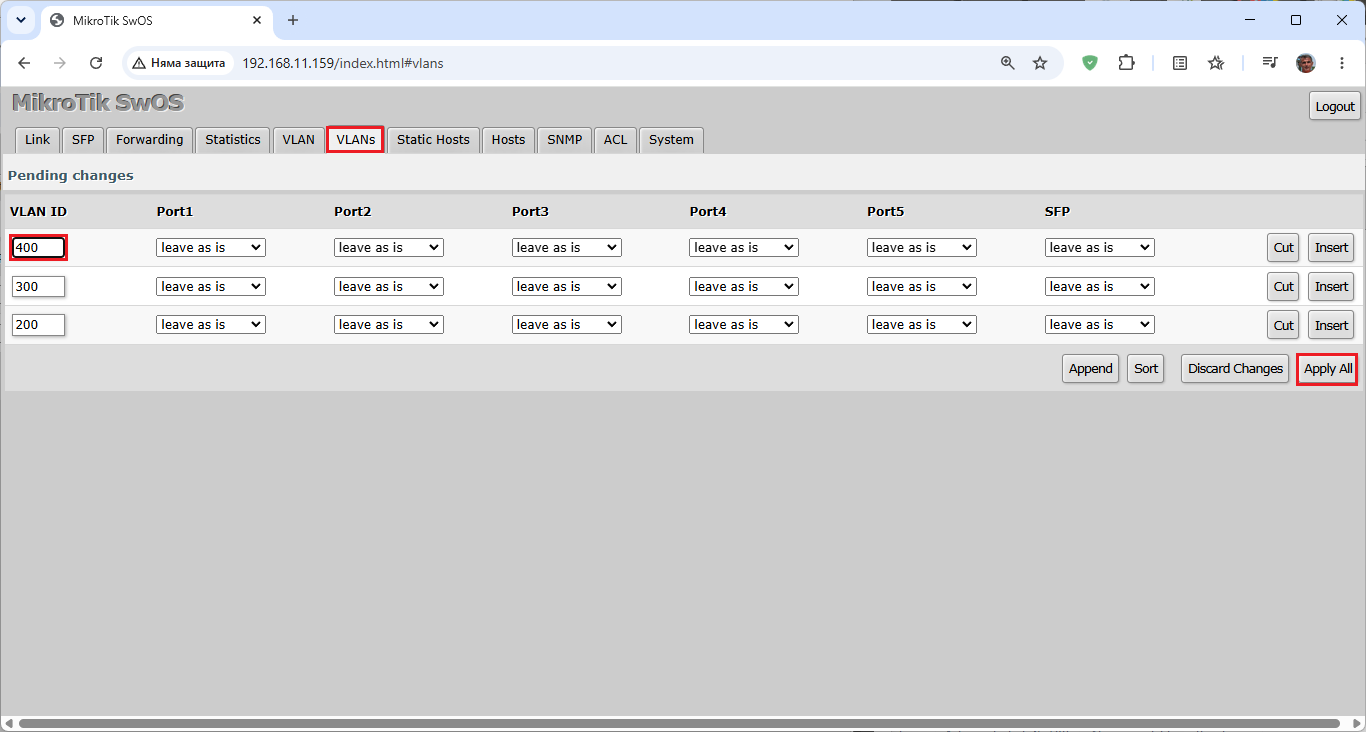View site info for the "Няма защита" warning
Image resolution: width=1366 pixels, height=732 pixels.
pyautogui.click(x=179, y=63)
